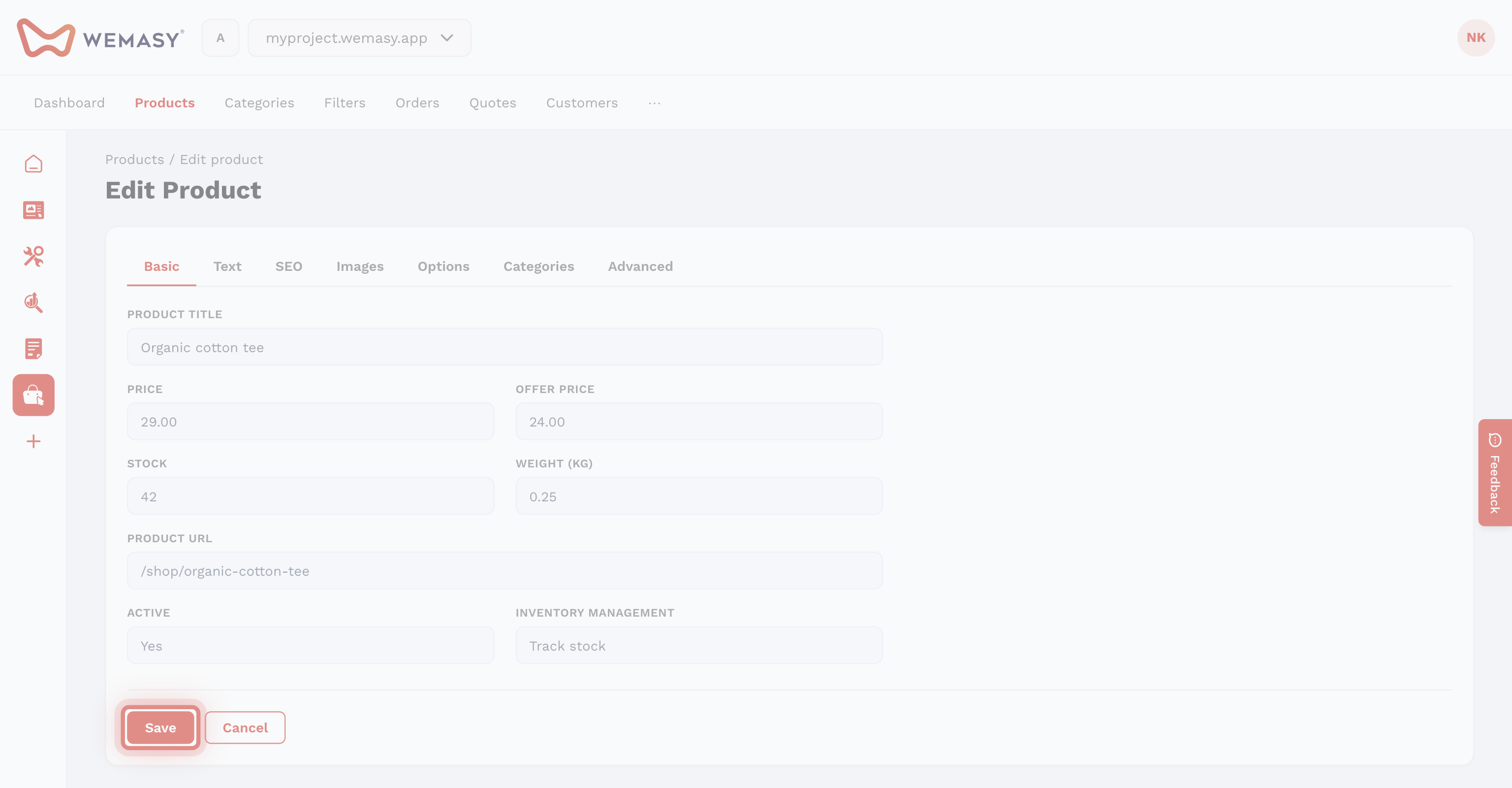Switch to the Advanced tab
This screenshot has width=1512, height=788.
click(640, 266)
